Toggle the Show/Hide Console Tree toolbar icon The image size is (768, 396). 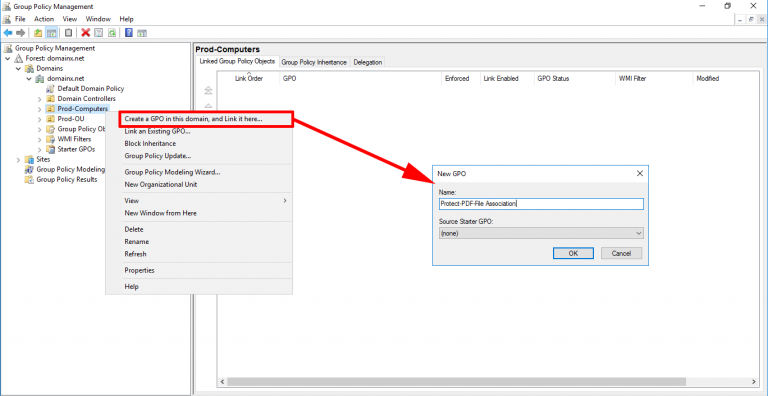tap(51, 33)
